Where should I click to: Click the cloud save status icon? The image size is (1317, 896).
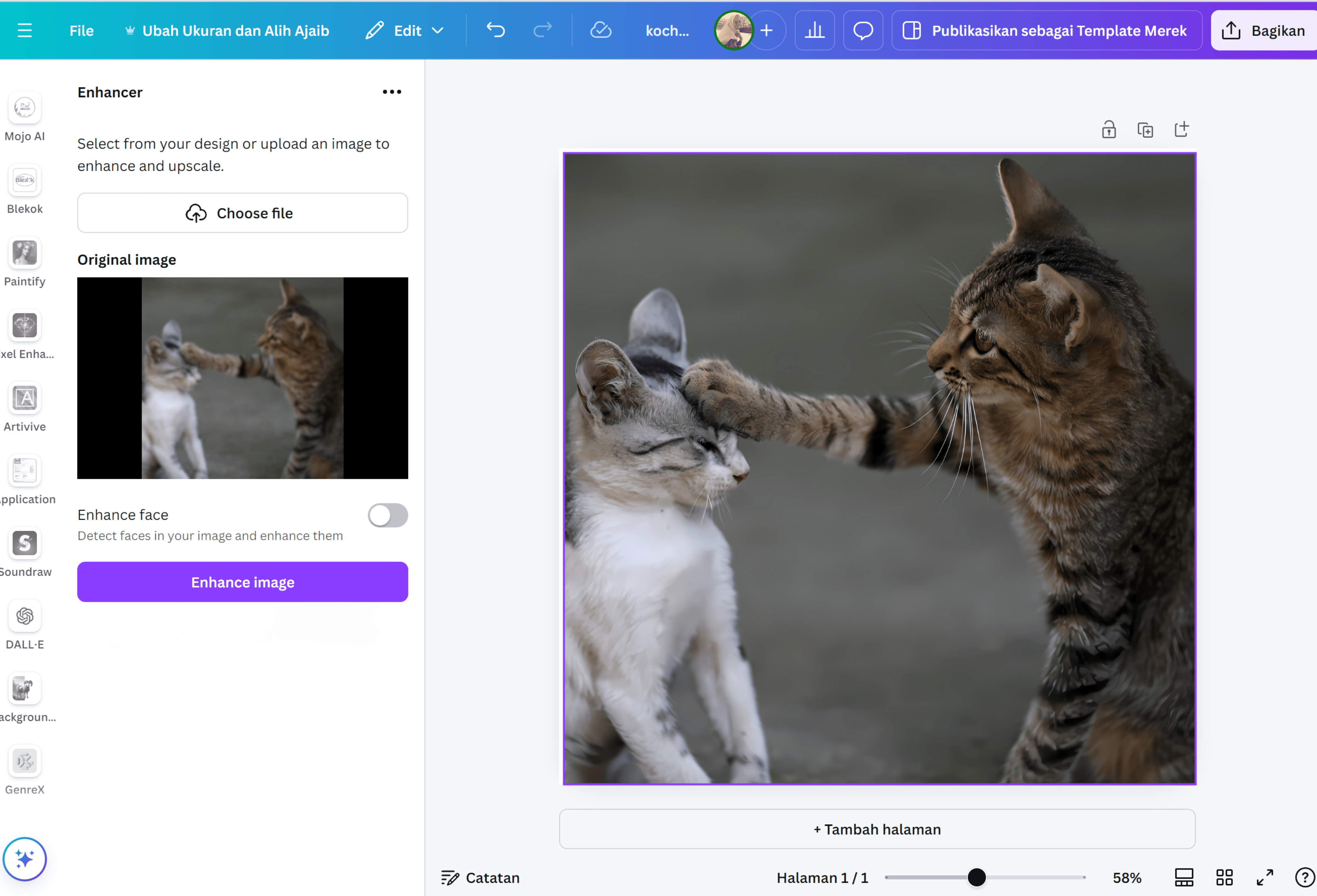(x=600, y=30)
